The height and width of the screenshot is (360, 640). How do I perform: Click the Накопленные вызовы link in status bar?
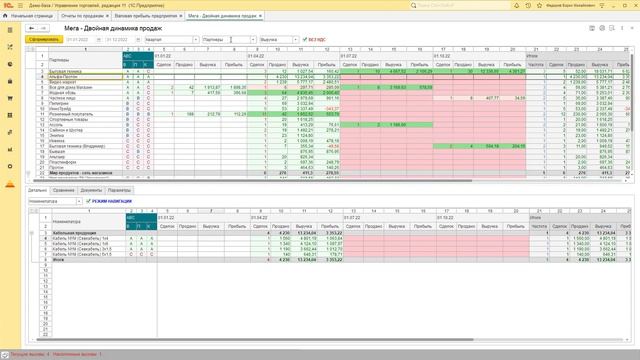click(x=77, y=354)
